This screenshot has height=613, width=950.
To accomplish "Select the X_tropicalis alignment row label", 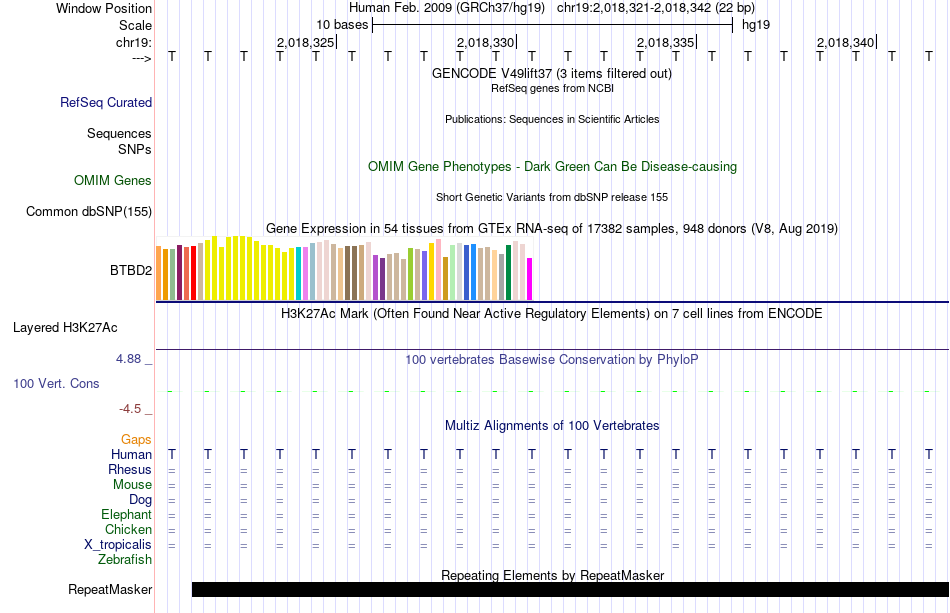I will 118,545.
